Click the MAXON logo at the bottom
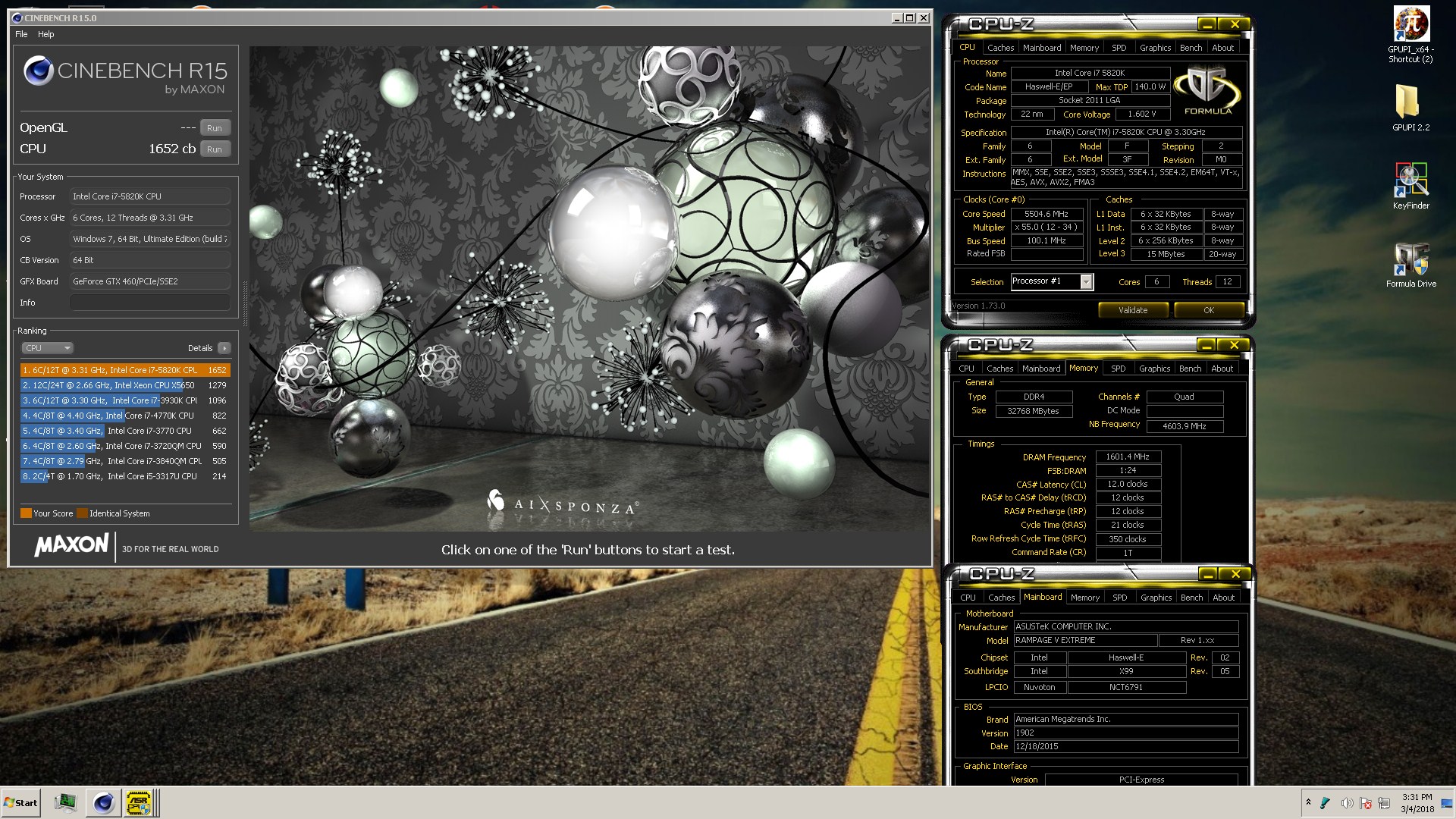 coord(71,545)
